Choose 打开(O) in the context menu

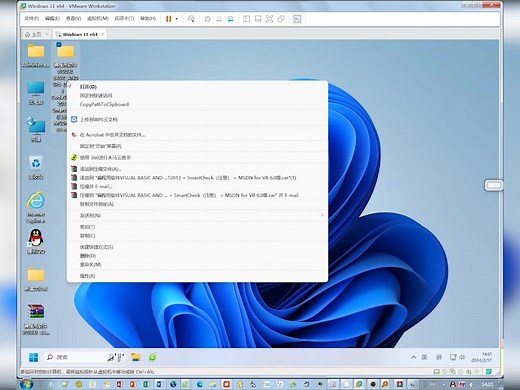coord(197,87)
